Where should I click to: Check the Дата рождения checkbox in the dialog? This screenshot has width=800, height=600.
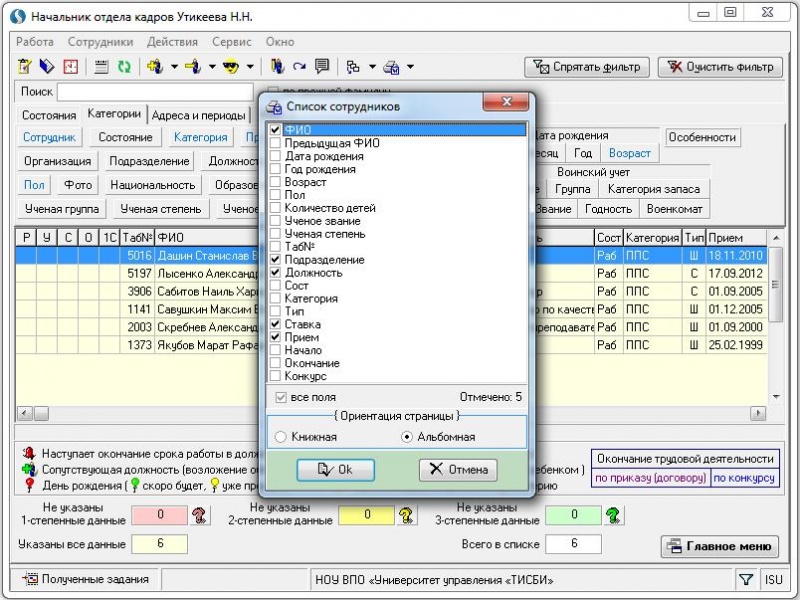[275, 156]
